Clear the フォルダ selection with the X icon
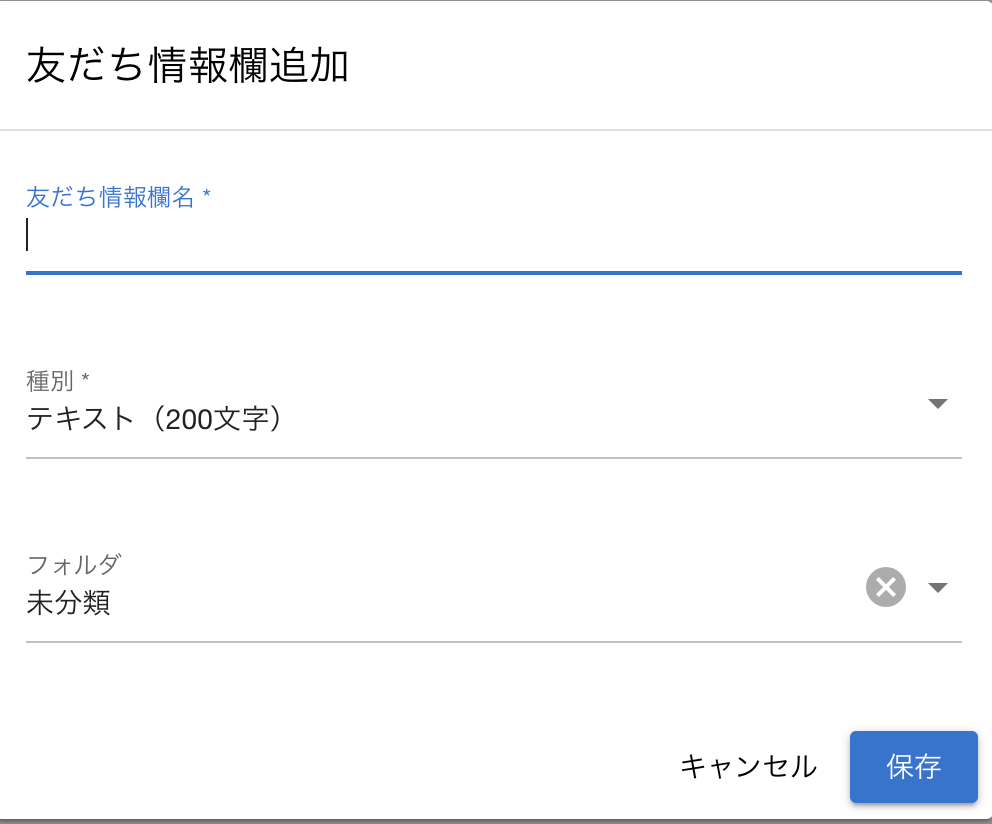Viewport: 992px width, 824px height. pyautogui.click(x=885, y=587)
